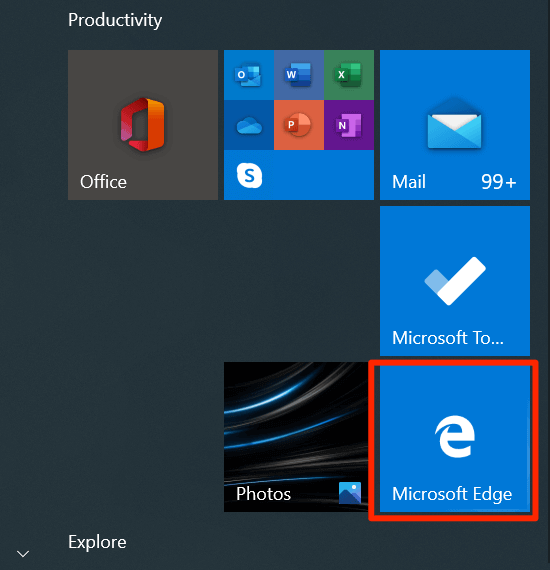The image size is (550, 570).
Task: Expand the chevron arrow at bottom left
Action: 23,554
